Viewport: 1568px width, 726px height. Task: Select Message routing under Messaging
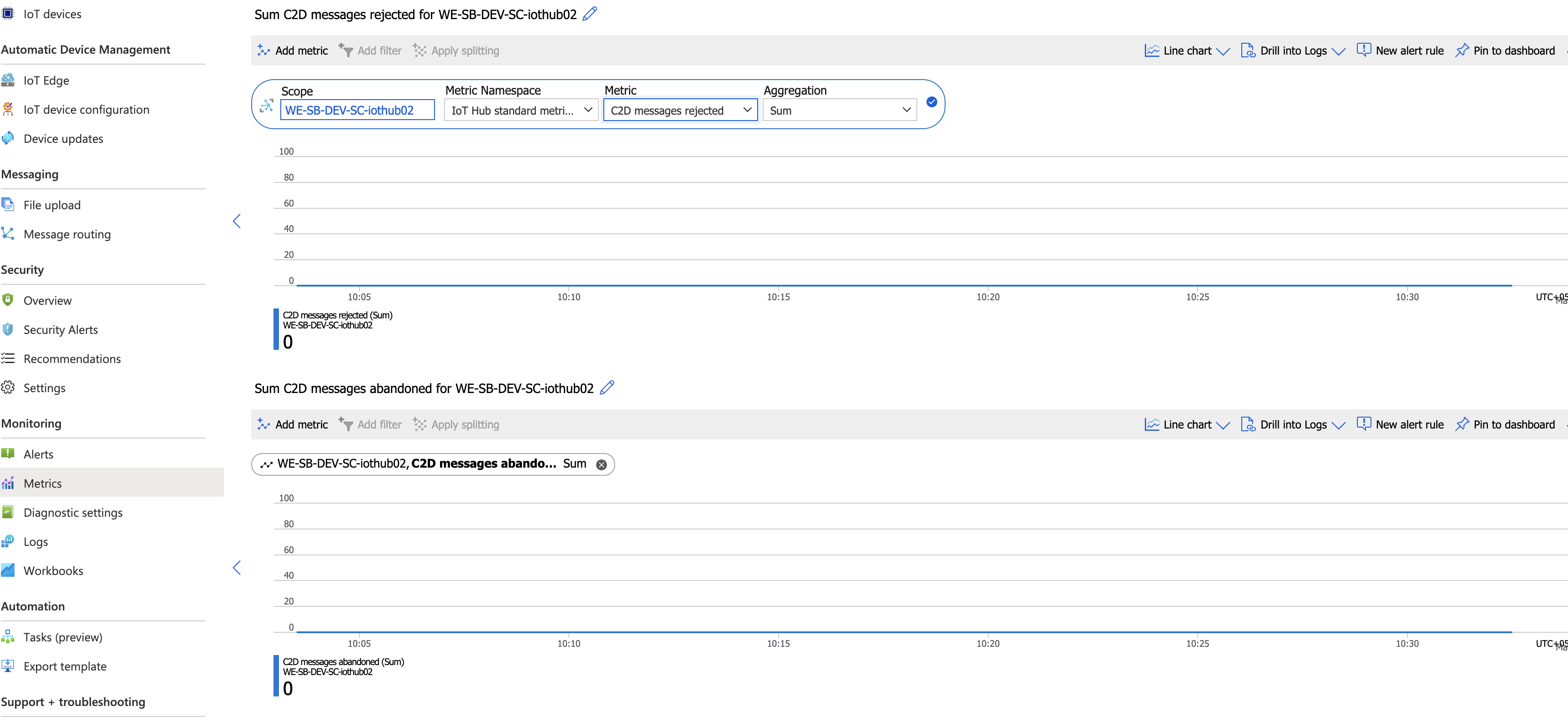(67, 234)
